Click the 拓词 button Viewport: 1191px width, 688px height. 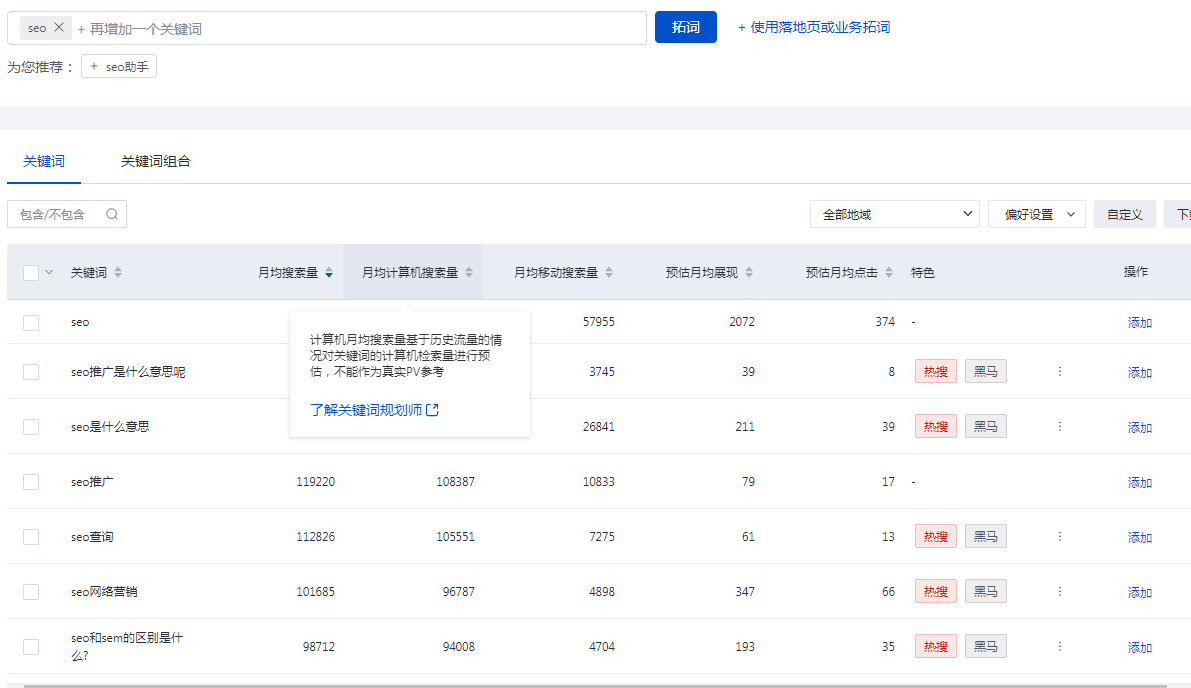(x=685, y=27)
